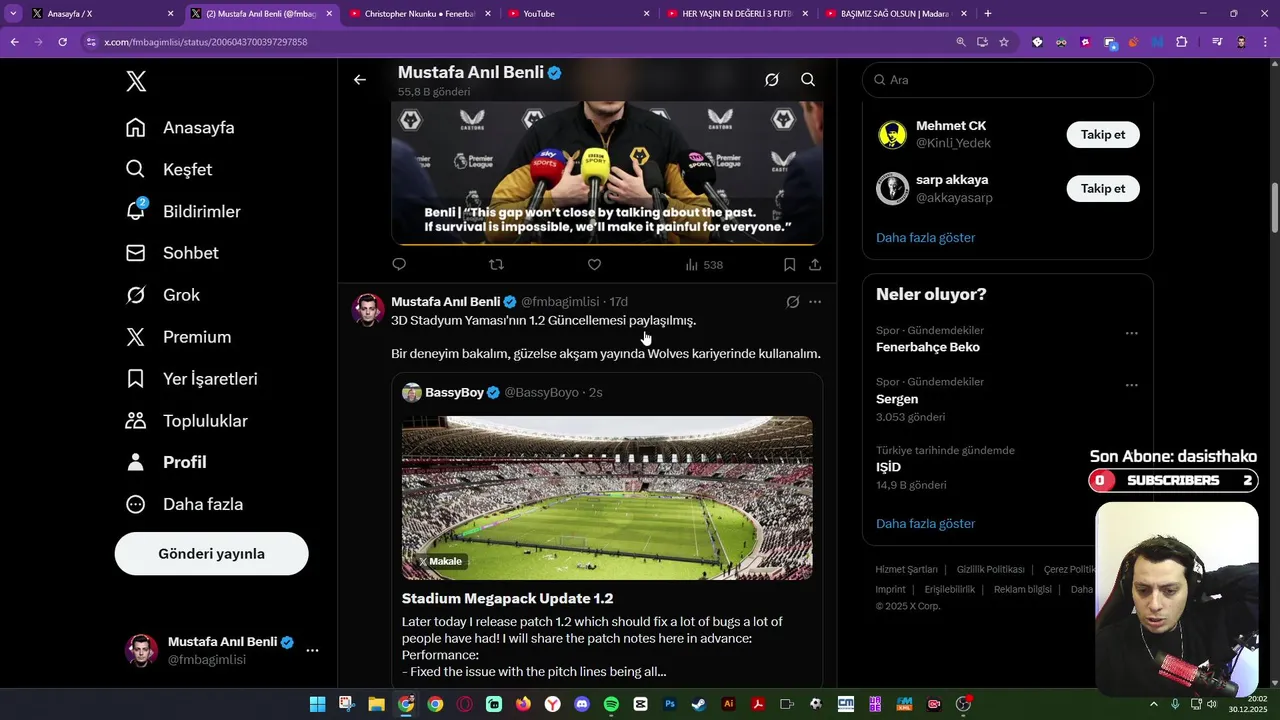Image resolution: width=1280 pixels, height=720 pixels.
Task: Open the Extensions puzzle icon in the toolbar
Action: point(1182,42)
